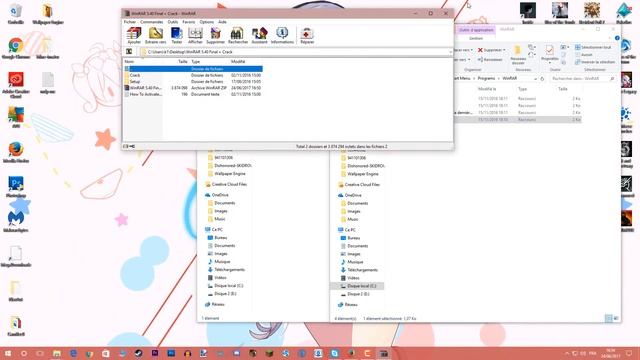The image size is (640, 360).
Task: Select Creative Cloud Files in left Explorer
Action: (x=226, y=184)
